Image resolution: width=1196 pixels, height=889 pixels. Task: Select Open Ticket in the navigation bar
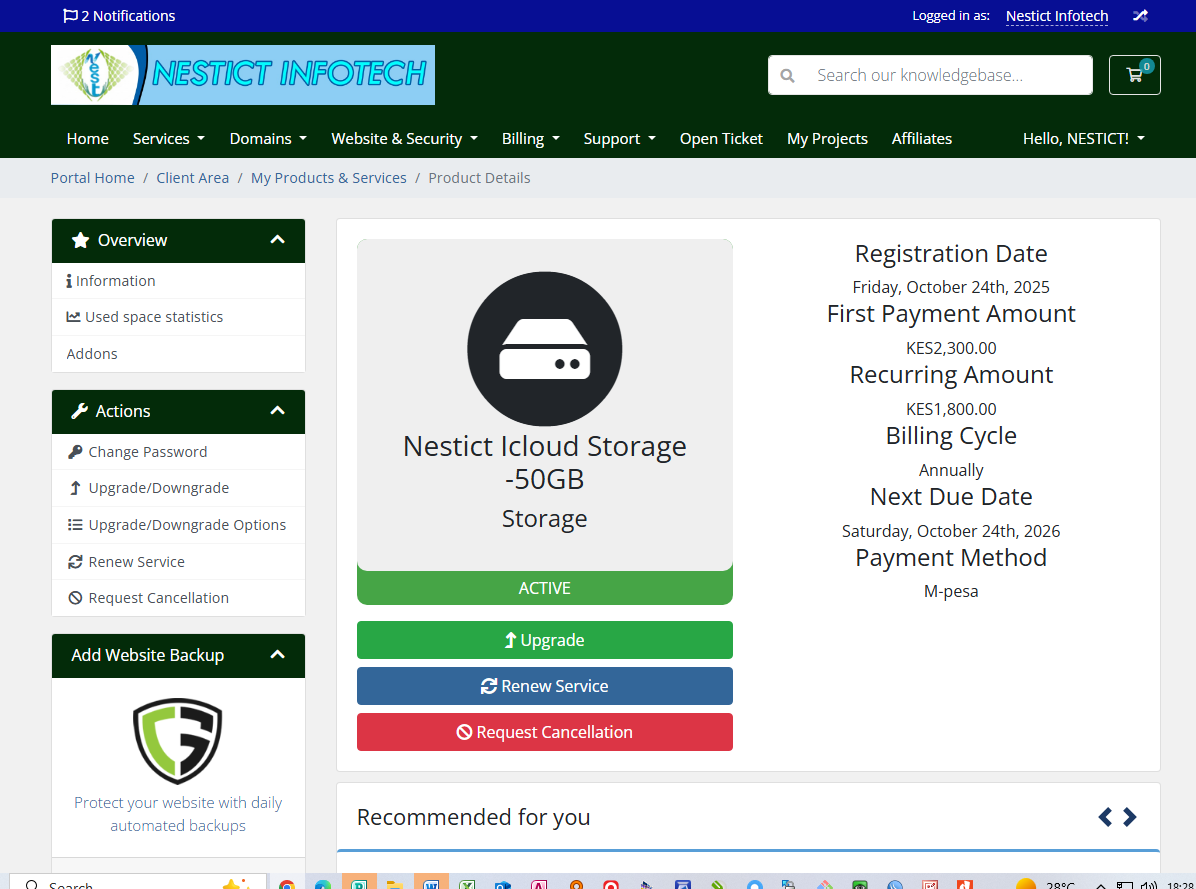tap(721, 138)
